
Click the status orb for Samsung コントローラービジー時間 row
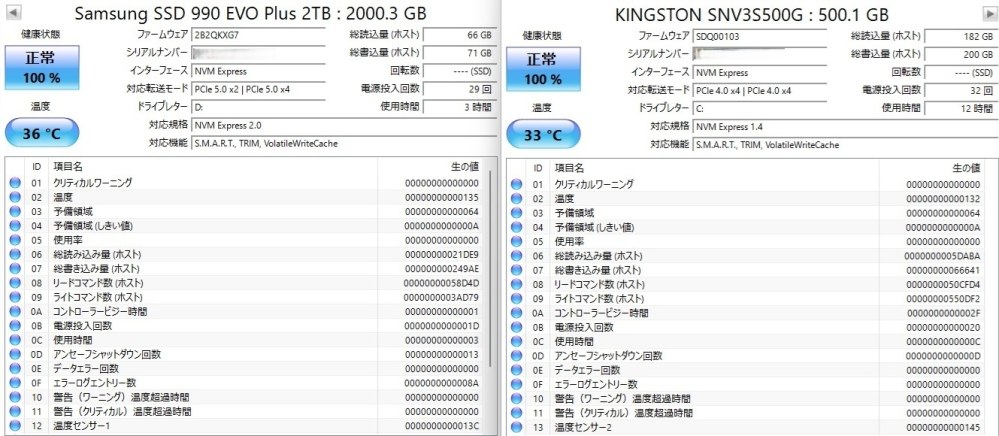pos(15,312)
